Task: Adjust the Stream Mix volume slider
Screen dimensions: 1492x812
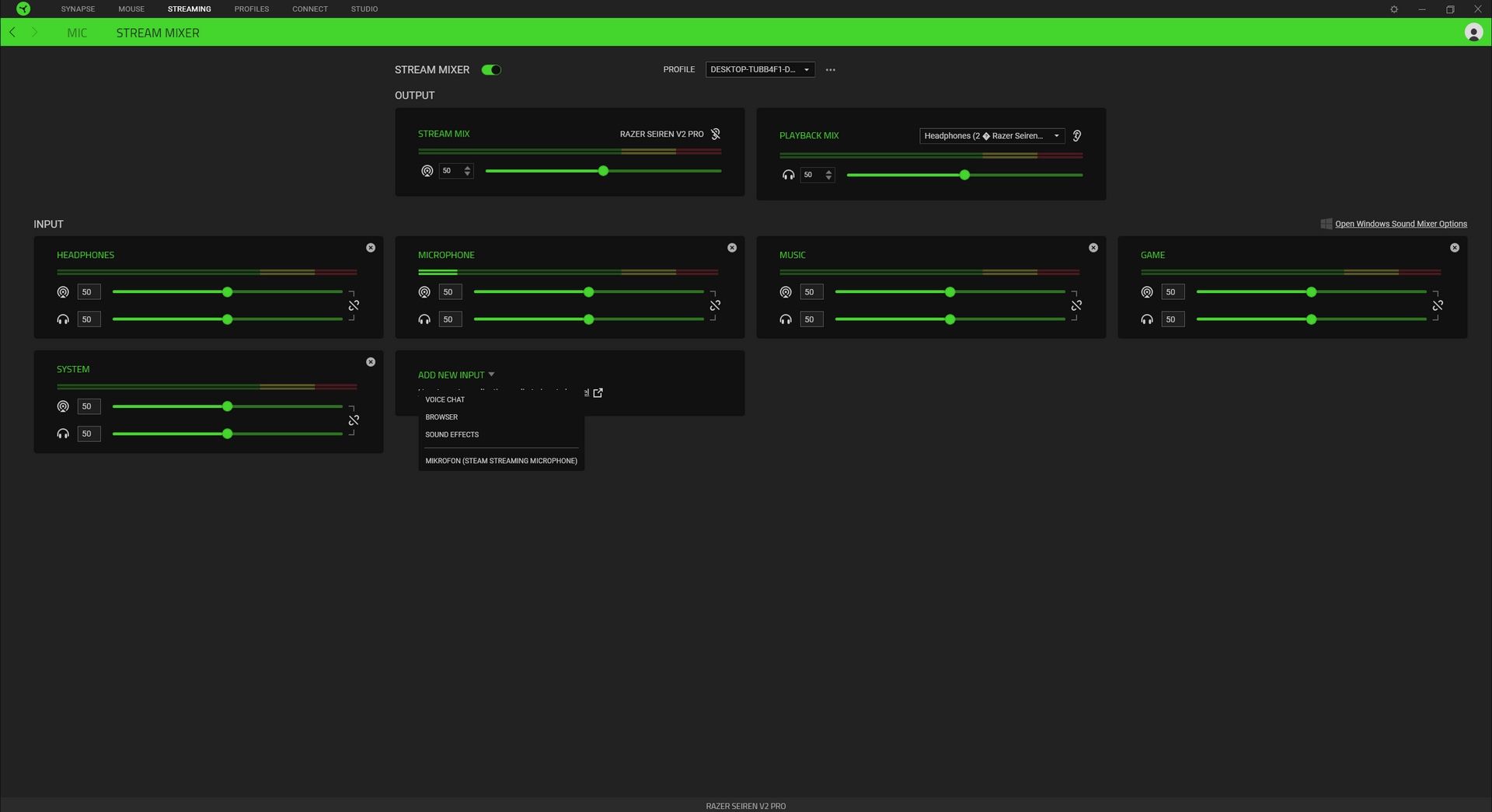Action: click(603, 171)
